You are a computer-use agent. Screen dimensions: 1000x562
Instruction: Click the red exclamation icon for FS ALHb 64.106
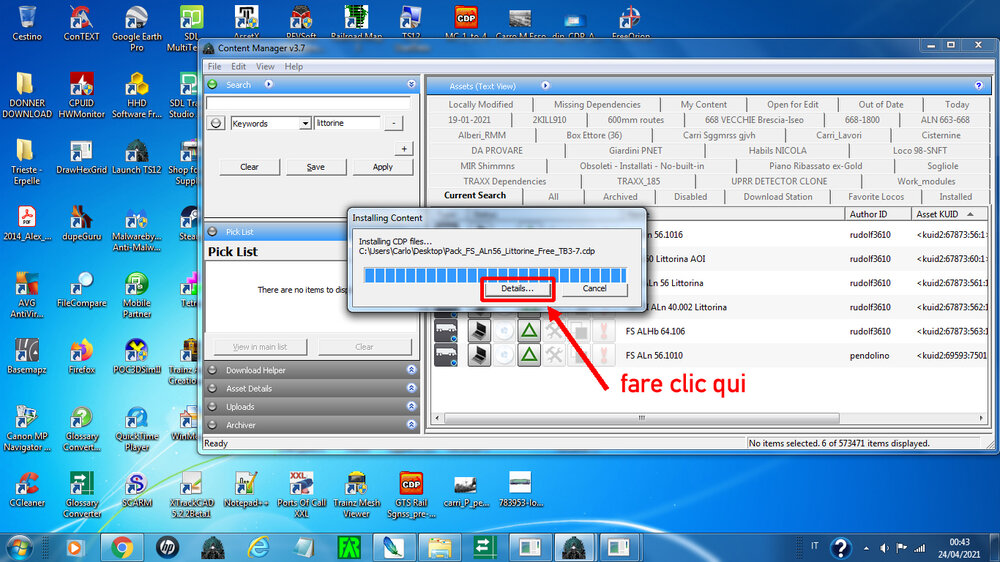[x=603, y=330]
